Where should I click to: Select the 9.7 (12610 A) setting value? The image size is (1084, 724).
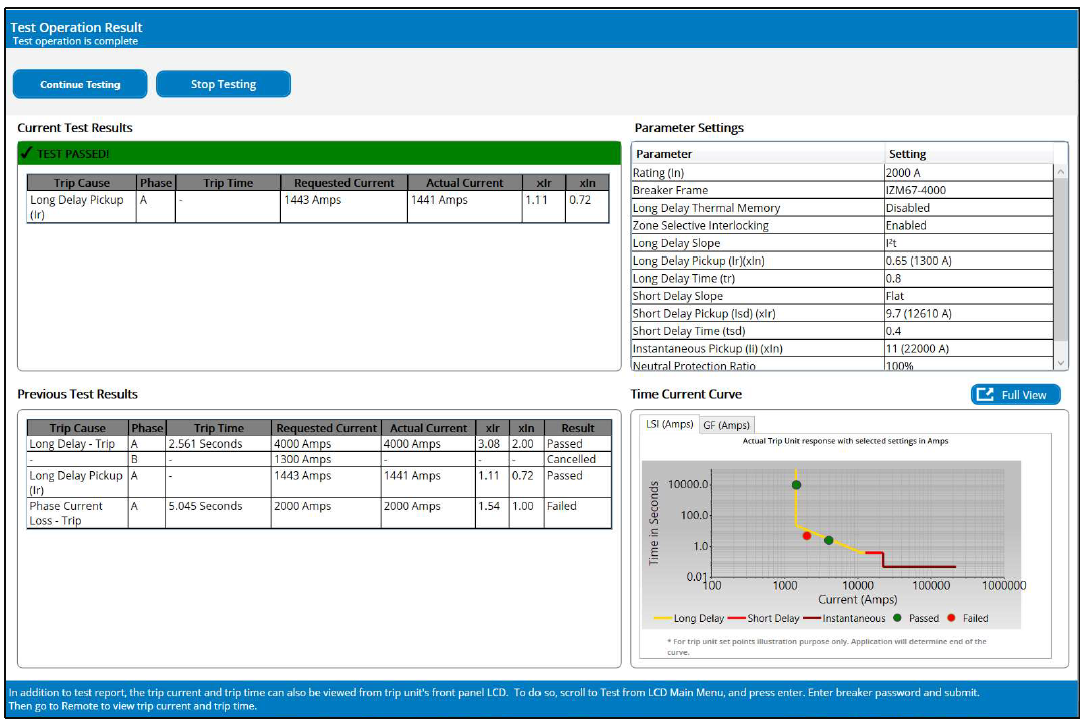[x=919, y=313]
